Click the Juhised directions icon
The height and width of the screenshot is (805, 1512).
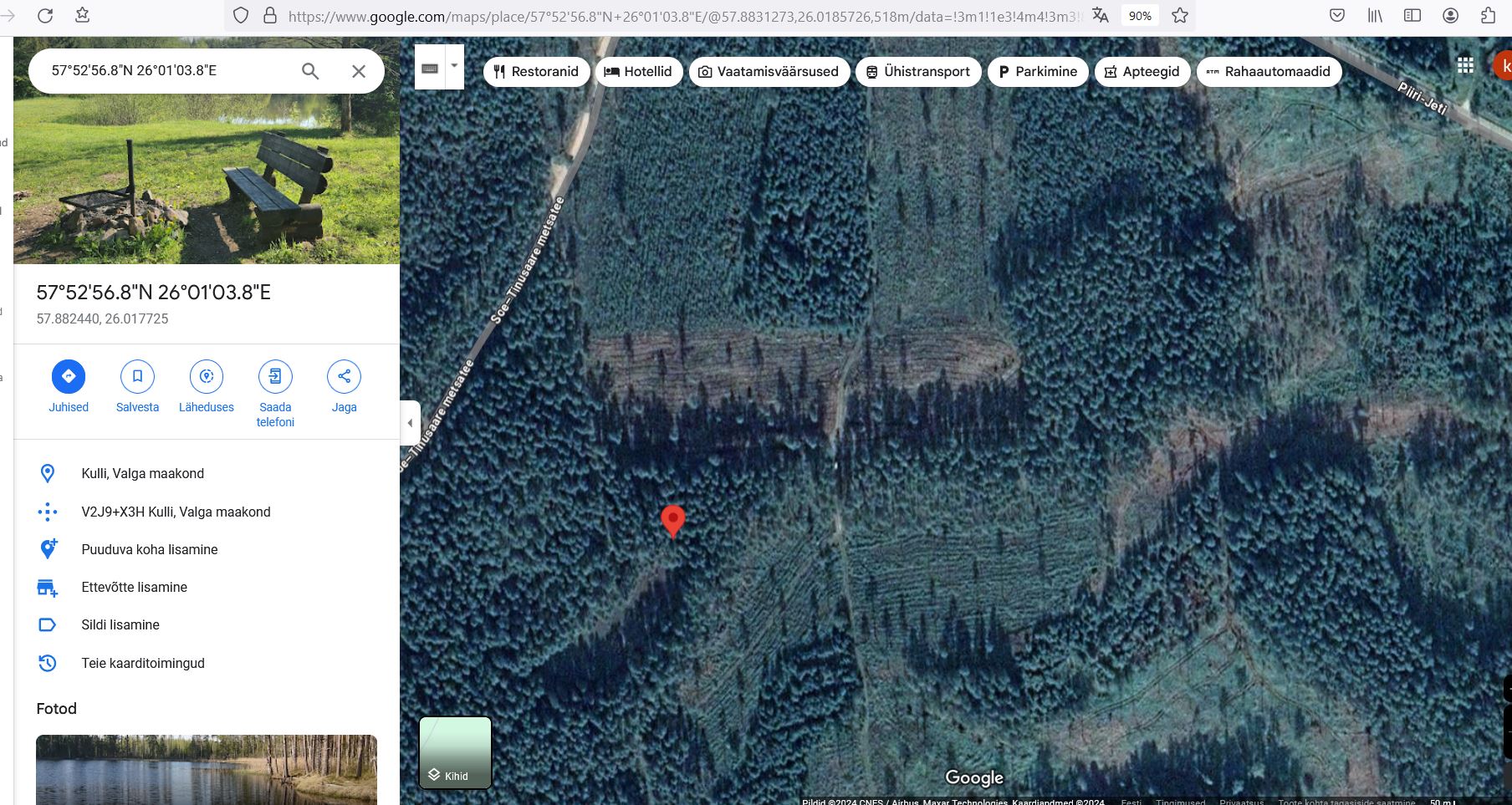pos(69,376)
